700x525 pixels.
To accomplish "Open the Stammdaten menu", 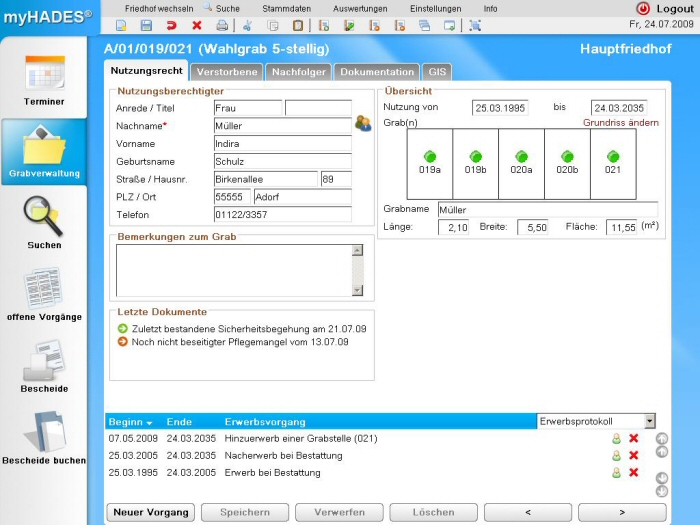I will coord(287,8).
